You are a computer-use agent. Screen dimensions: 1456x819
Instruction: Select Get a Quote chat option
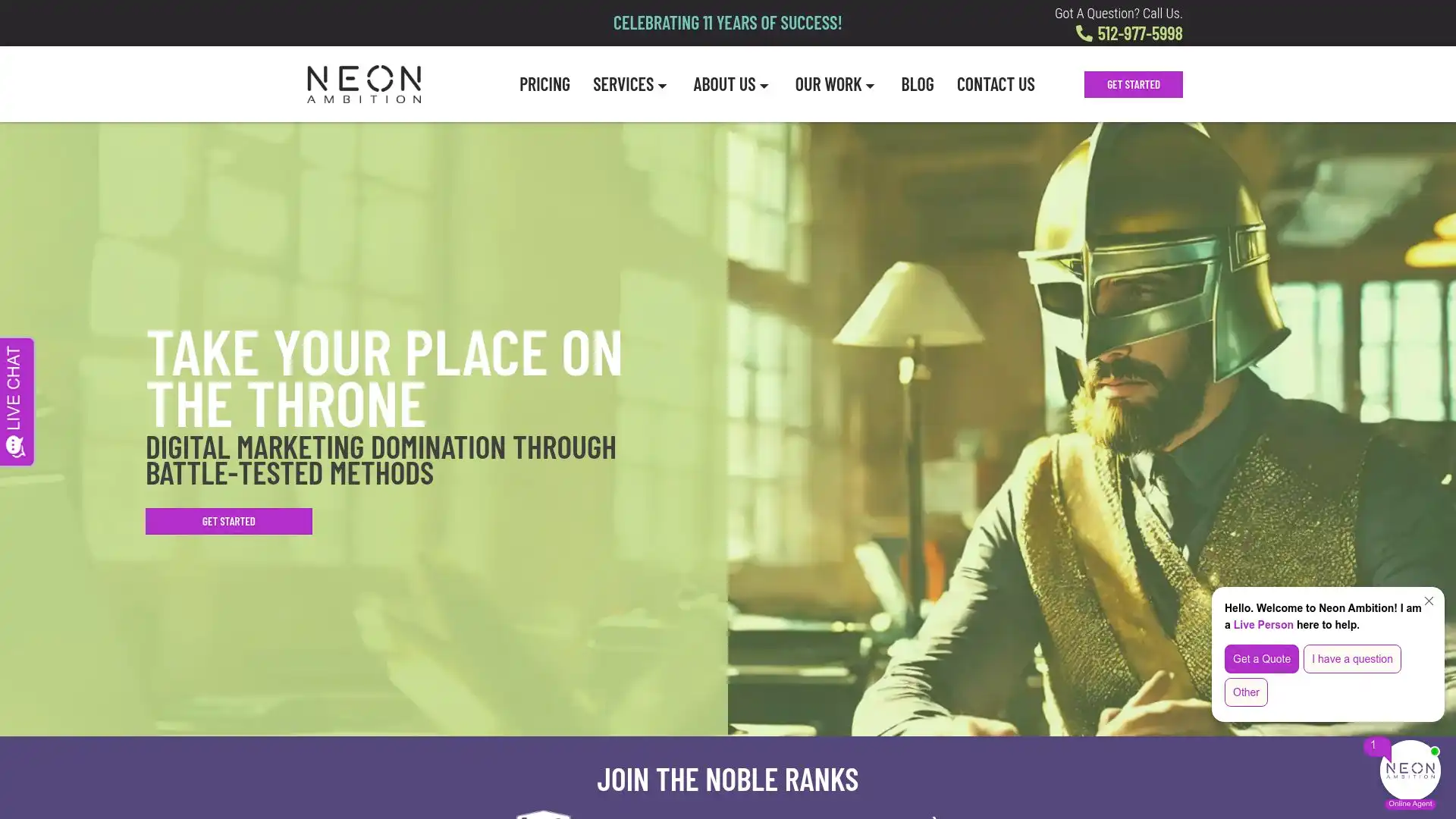tap(1261, 658)
